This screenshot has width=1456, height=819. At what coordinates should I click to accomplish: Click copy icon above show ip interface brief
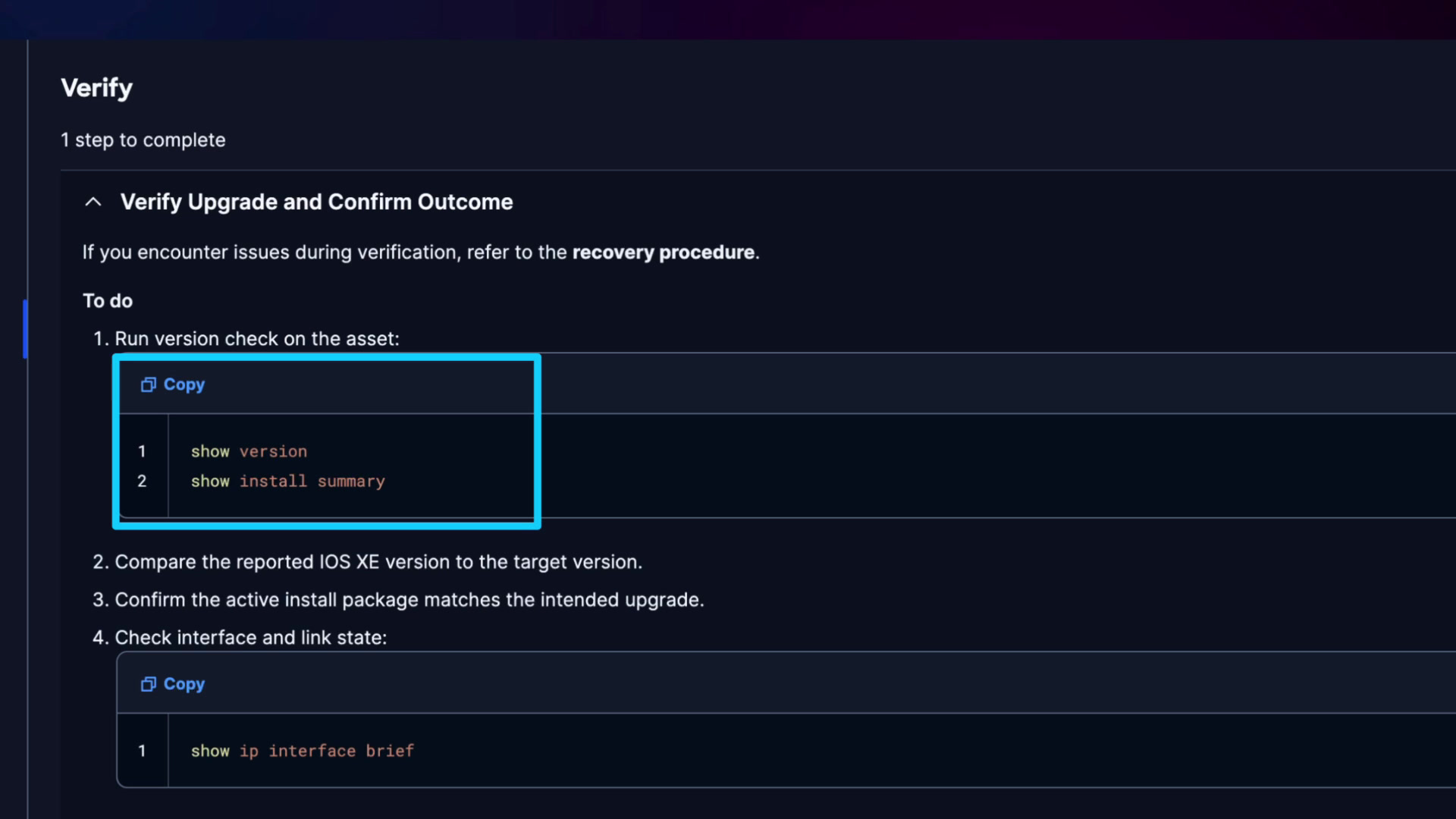click(148, 684)
